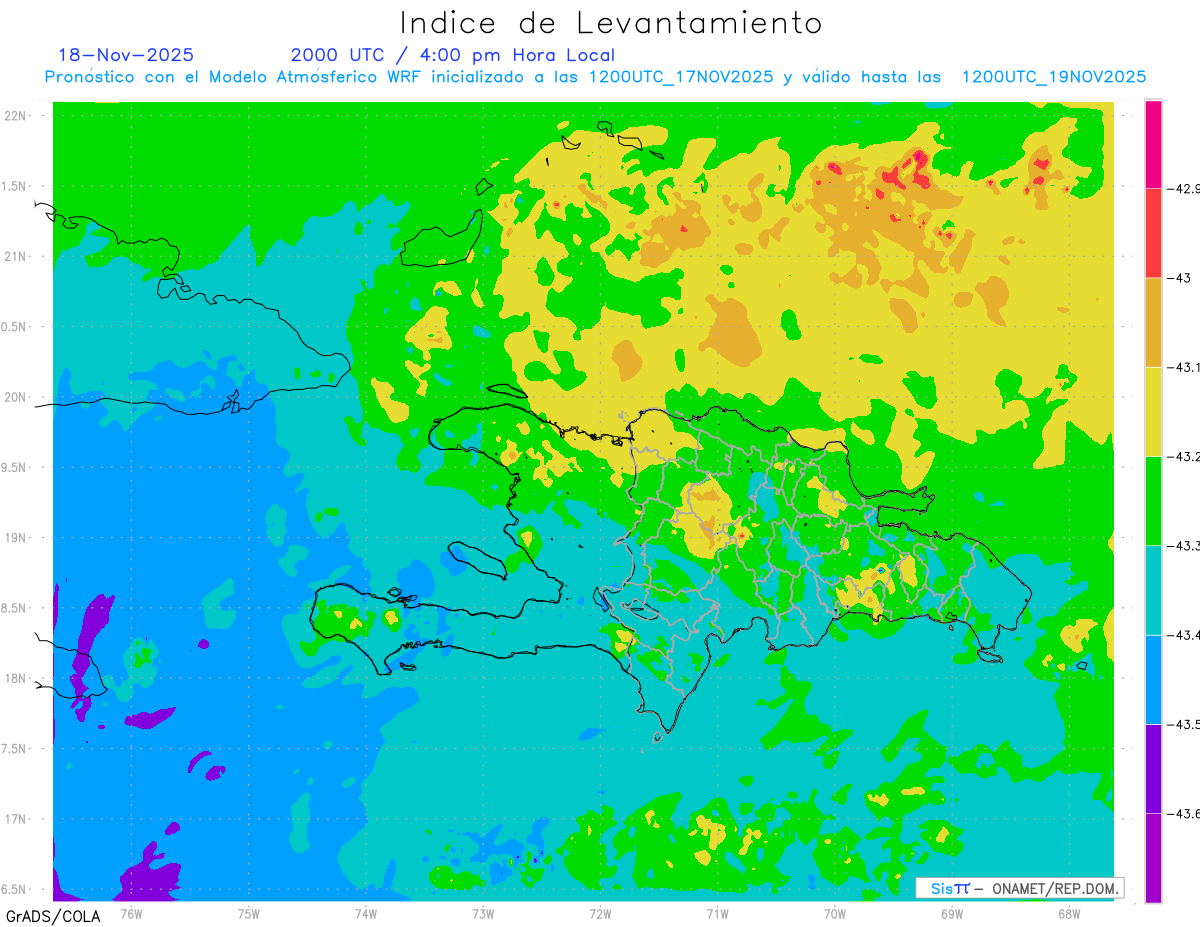
Task: Pick the magenta segment atop the colorbar
Action: click(1153, 144)
